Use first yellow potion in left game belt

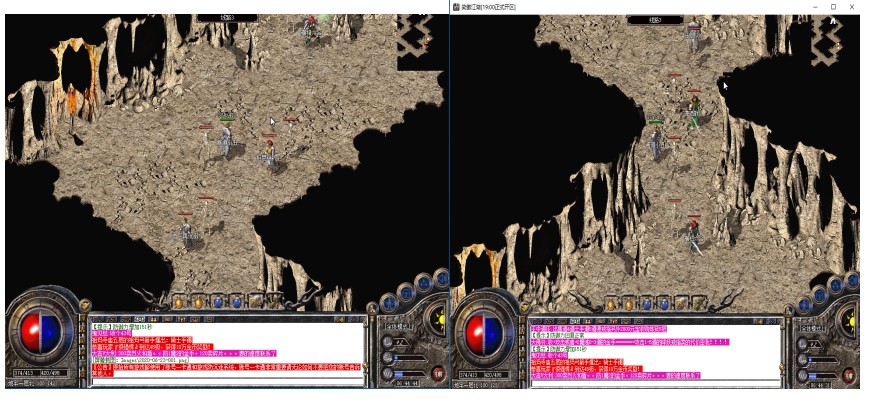click(x=179, y=302)
